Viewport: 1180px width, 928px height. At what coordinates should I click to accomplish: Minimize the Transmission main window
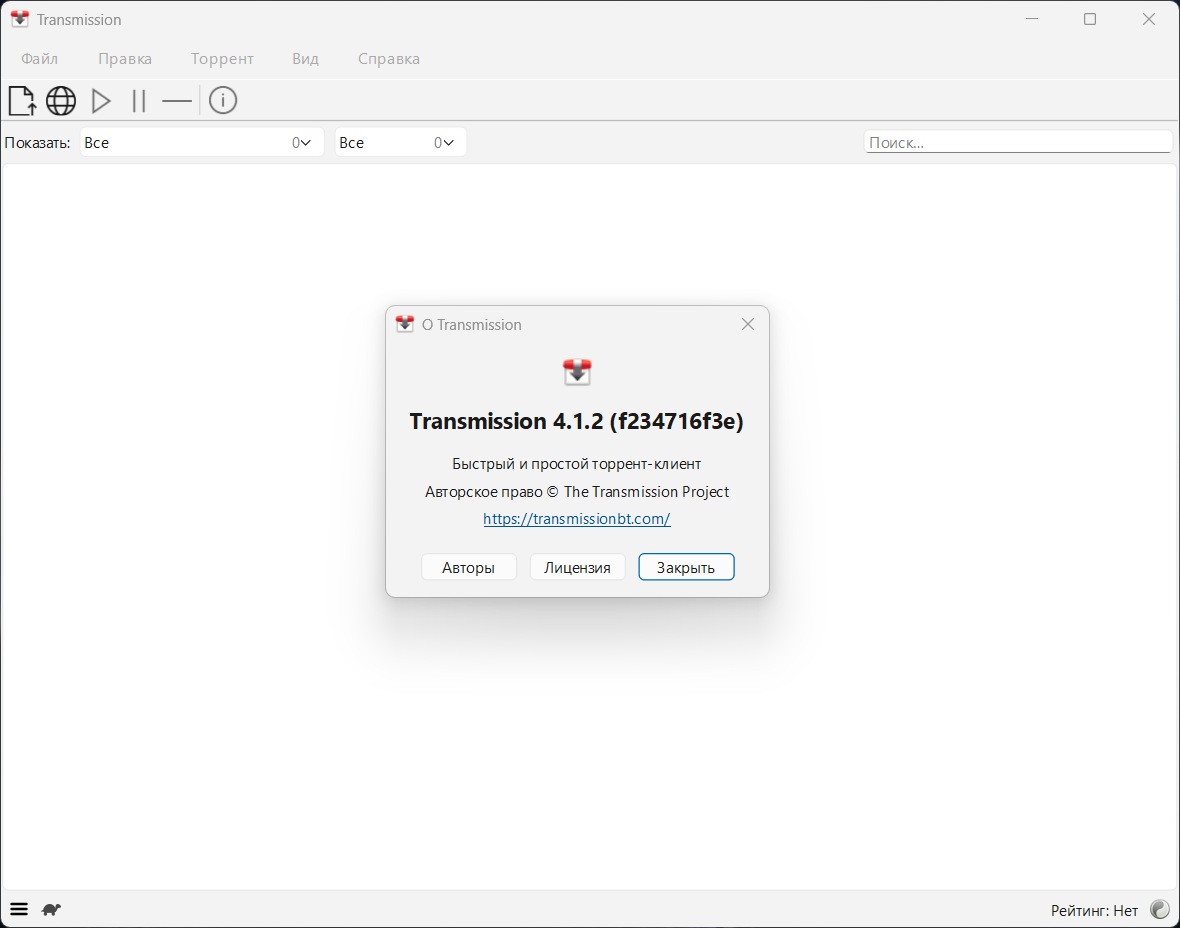coord(1032,19)
